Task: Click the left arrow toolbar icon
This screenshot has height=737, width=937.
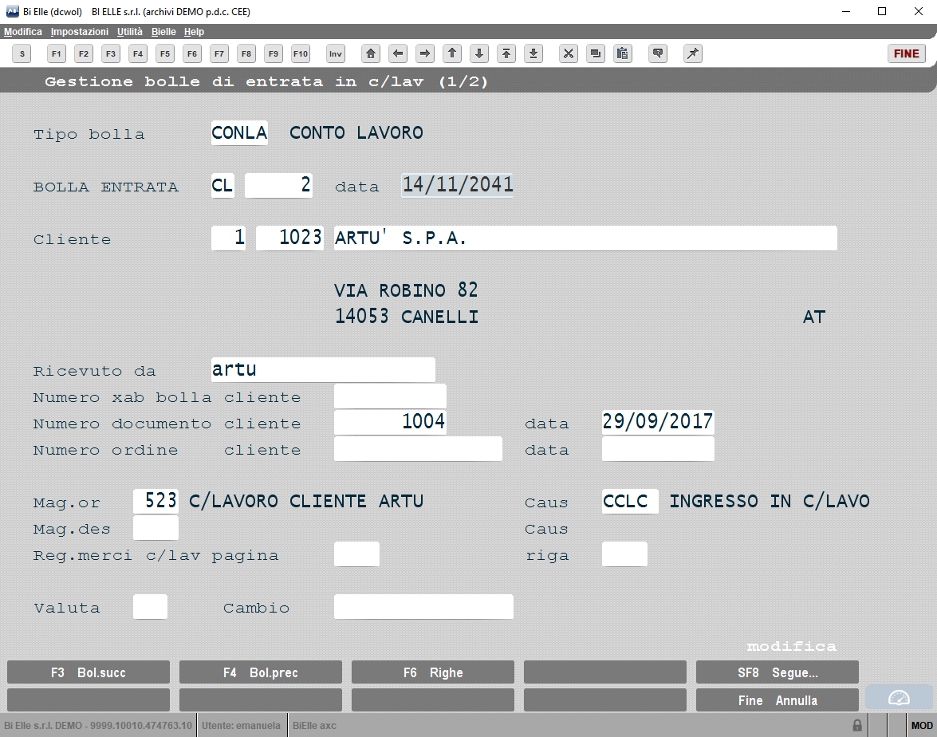Action: click(398, 54)
